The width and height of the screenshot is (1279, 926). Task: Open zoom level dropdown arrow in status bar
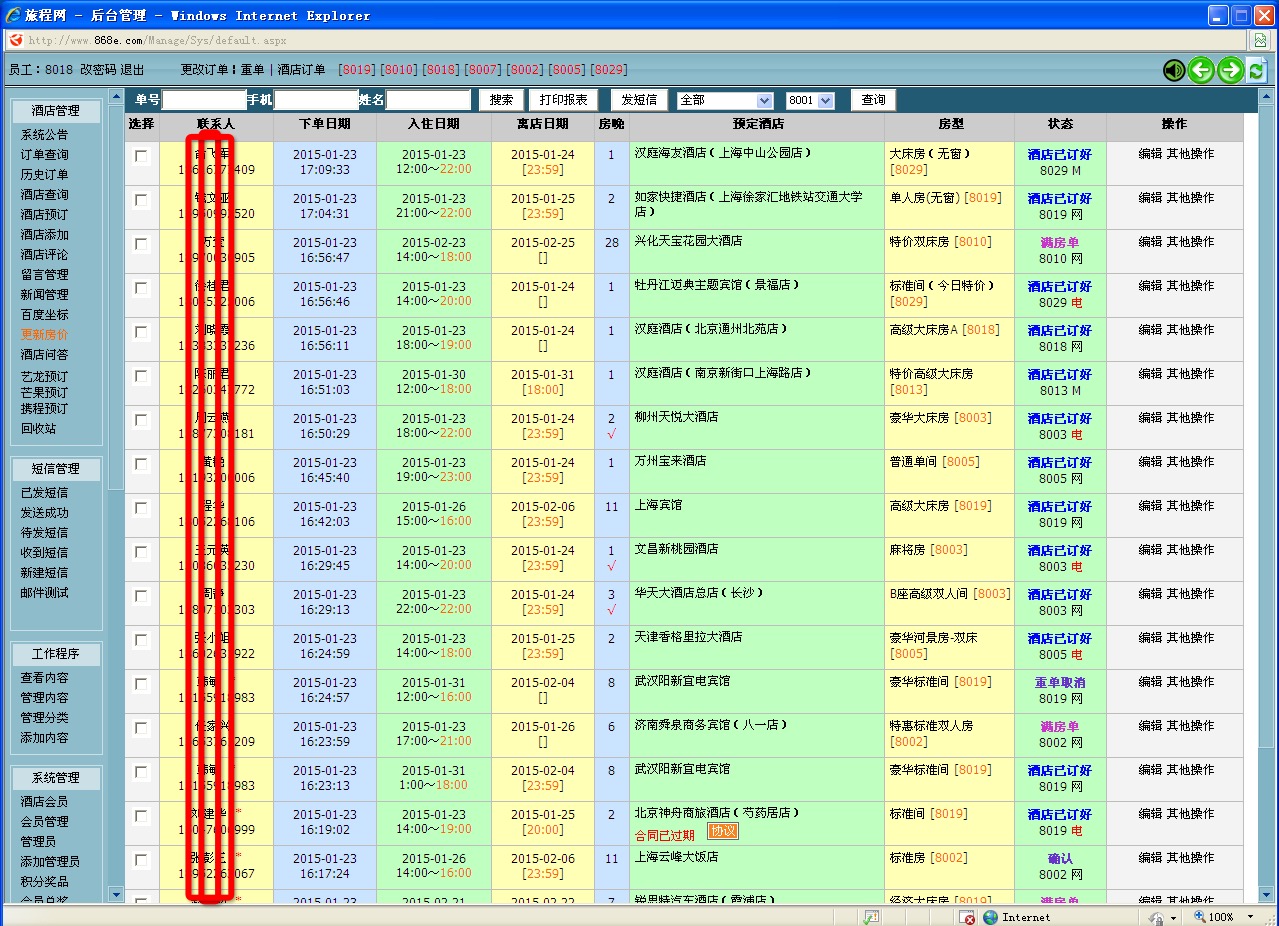1250,917
